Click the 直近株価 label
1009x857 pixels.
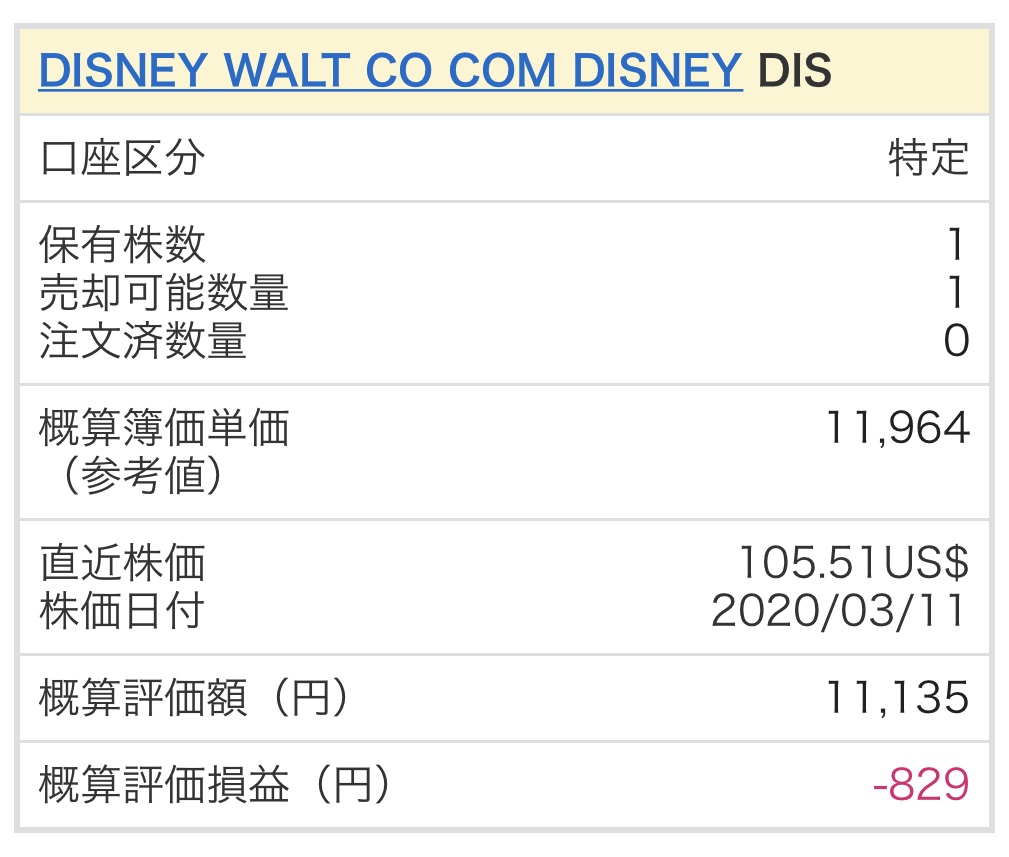122,563
